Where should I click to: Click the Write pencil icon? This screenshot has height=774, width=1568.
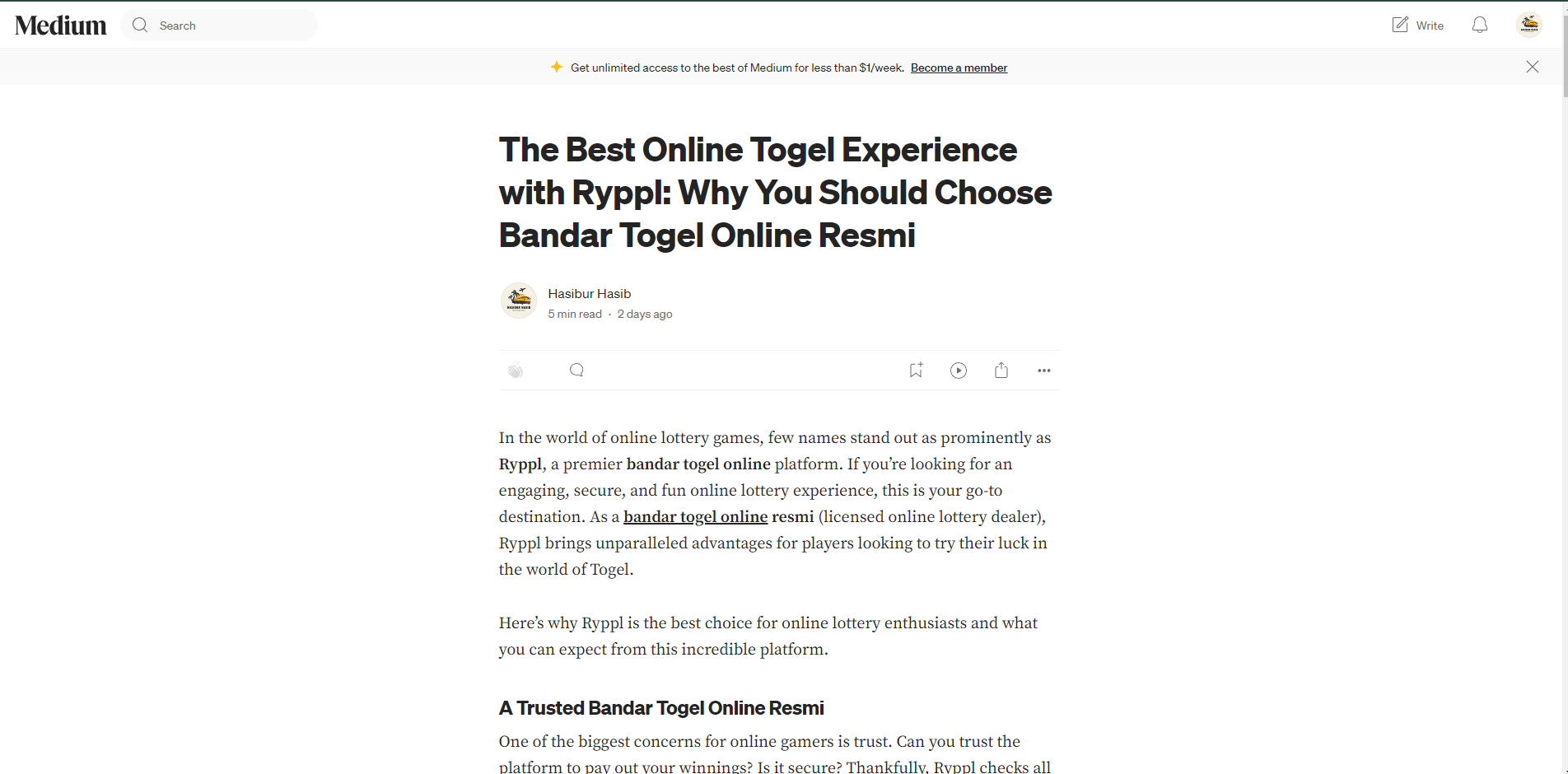1400,25
